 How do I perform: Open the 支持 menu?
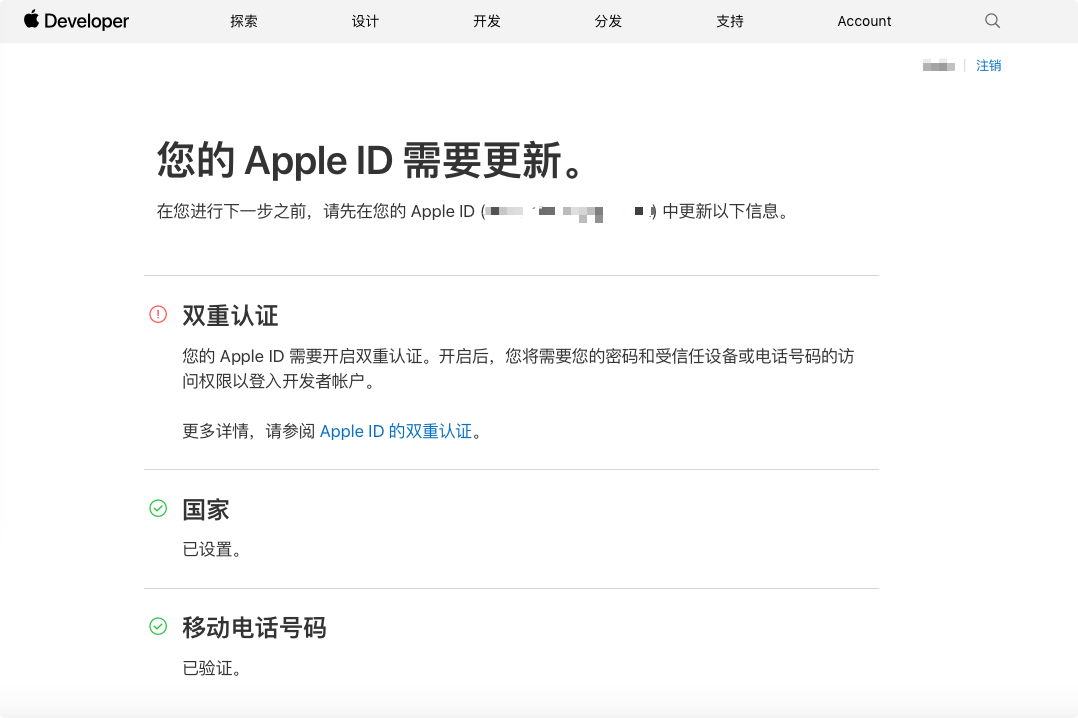click(730, 21)
